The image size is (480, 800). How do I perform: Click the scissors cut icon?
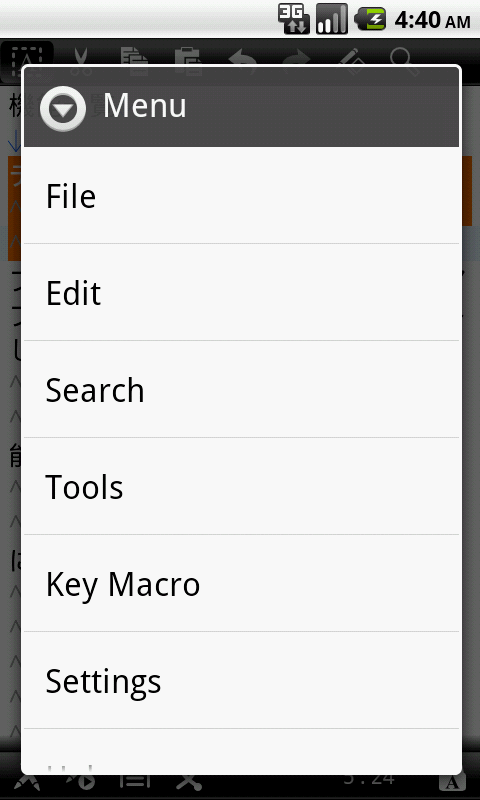(x=81, y=56)
